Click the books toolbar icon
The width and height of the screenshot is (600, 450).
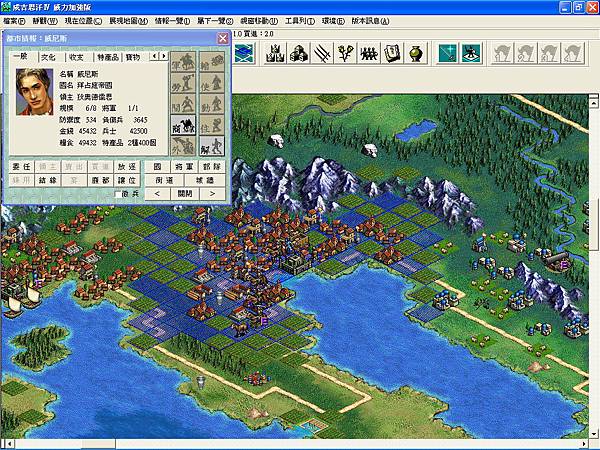point(392,53)
